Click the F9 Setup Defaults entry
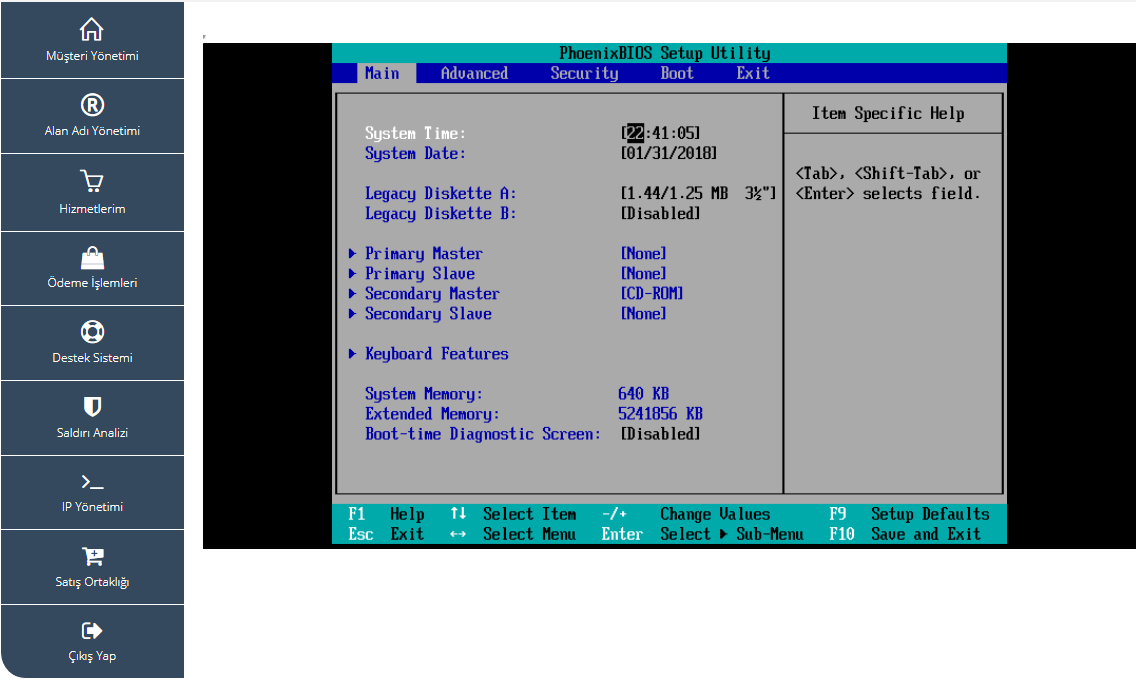 coord(909,514)
